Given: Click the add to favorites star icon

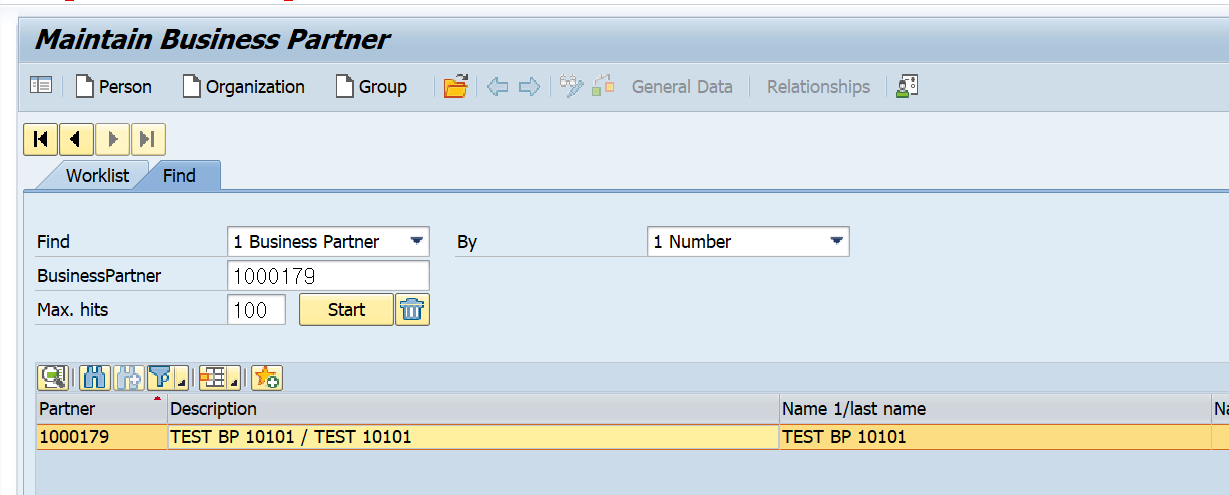Looking at the screenshot, I should (x=267, y=377).
